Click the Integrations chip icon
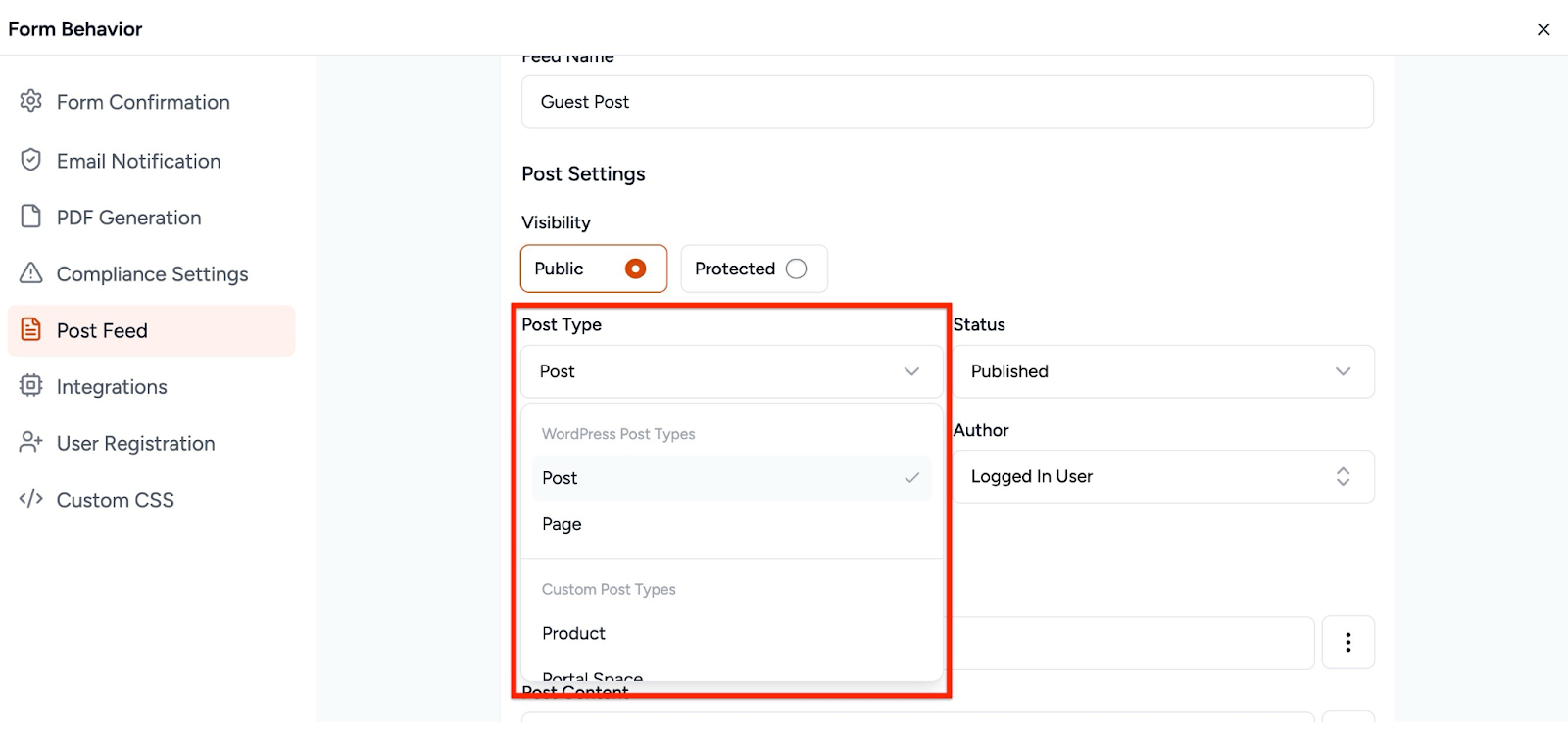Image resolution: width=1568 pixels, height=733 pixels. [x=31, y=386]
